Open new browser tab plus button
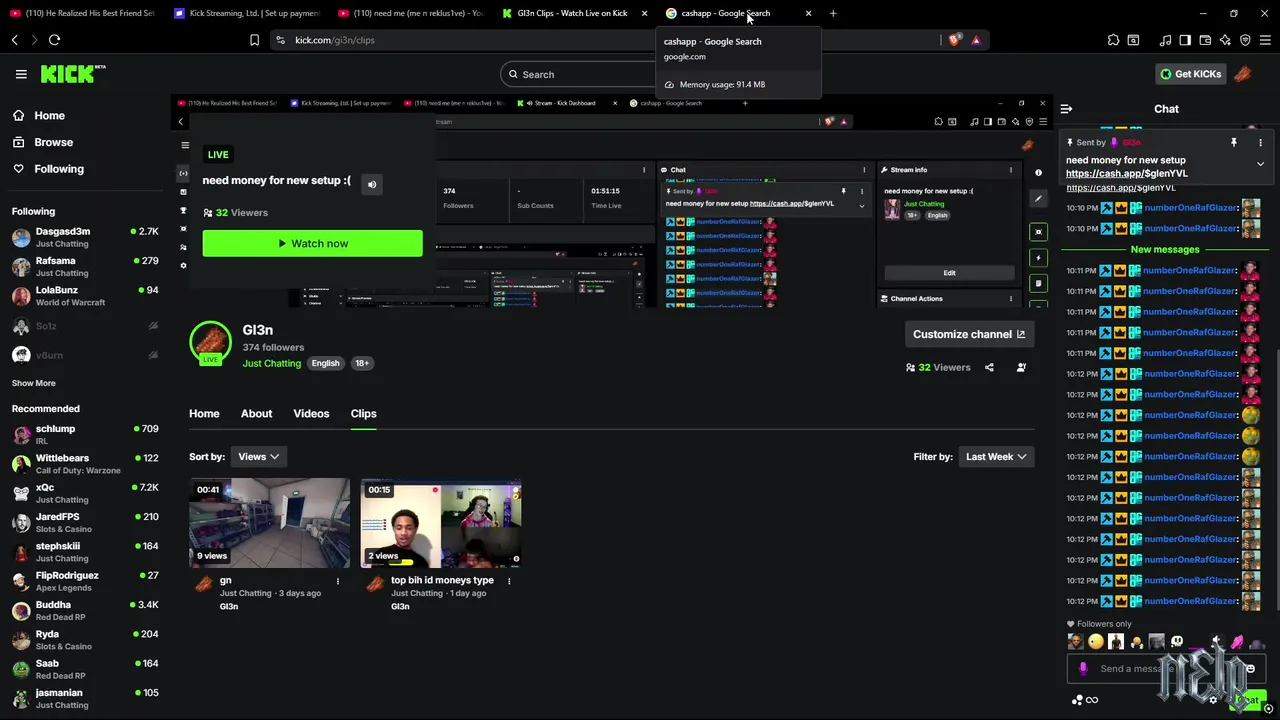This screenshot has width=1280, height=720. pos(833,13)
